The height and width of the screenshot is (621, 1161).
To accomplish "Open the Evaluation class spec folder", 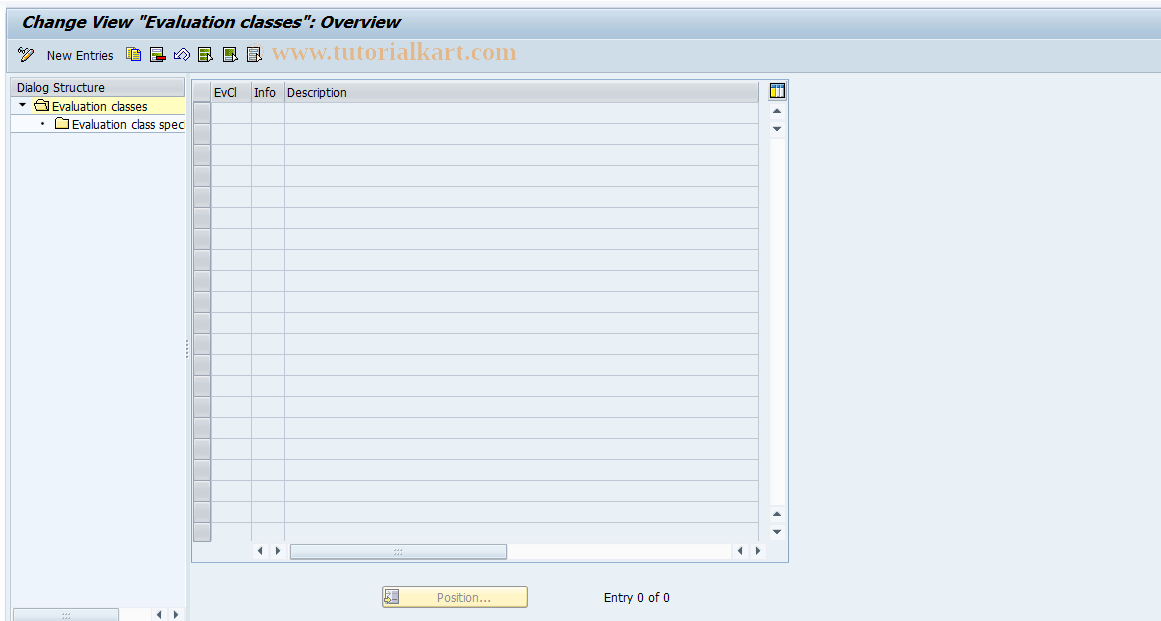I will pos(119,124).
